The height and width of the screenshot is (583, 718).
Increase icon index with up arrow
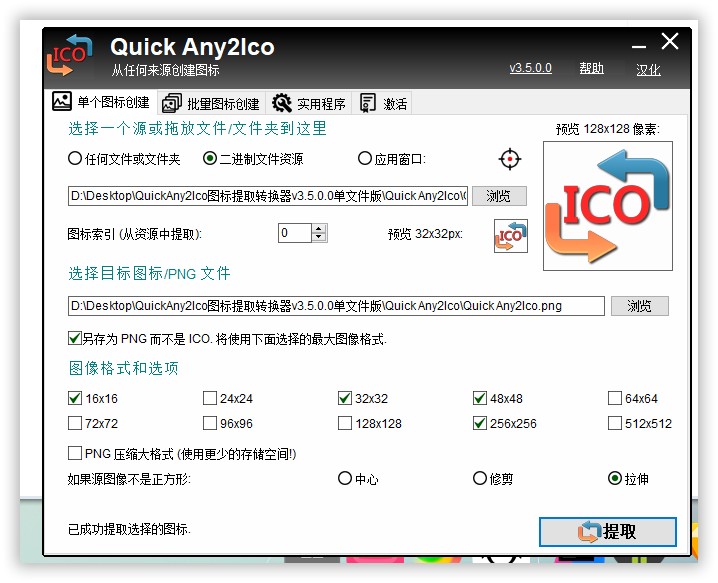(x=319, y=229)
